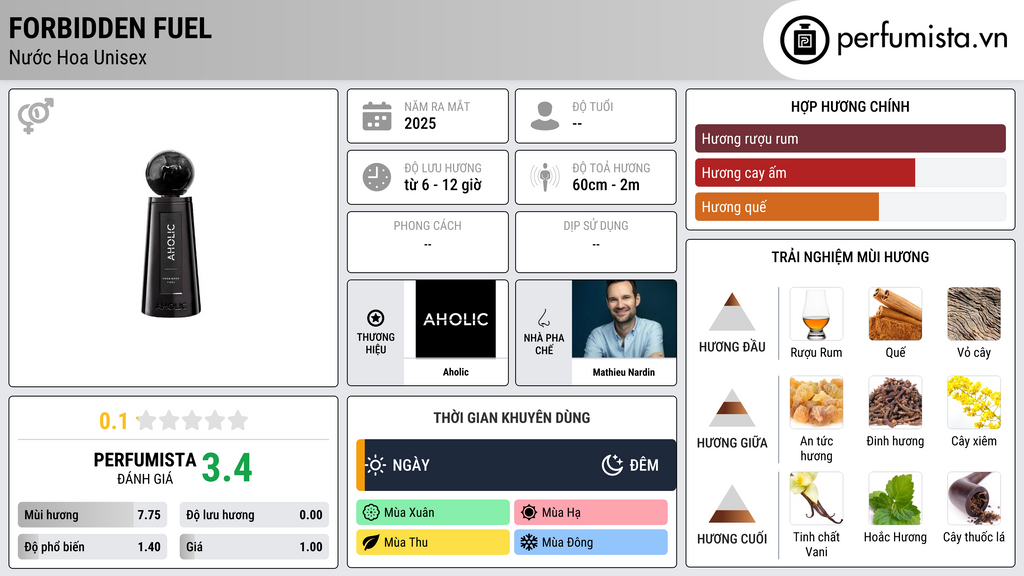Click the 0.1 user rating value
This screenshot has height=576, width=1024.
click(113, 421)
